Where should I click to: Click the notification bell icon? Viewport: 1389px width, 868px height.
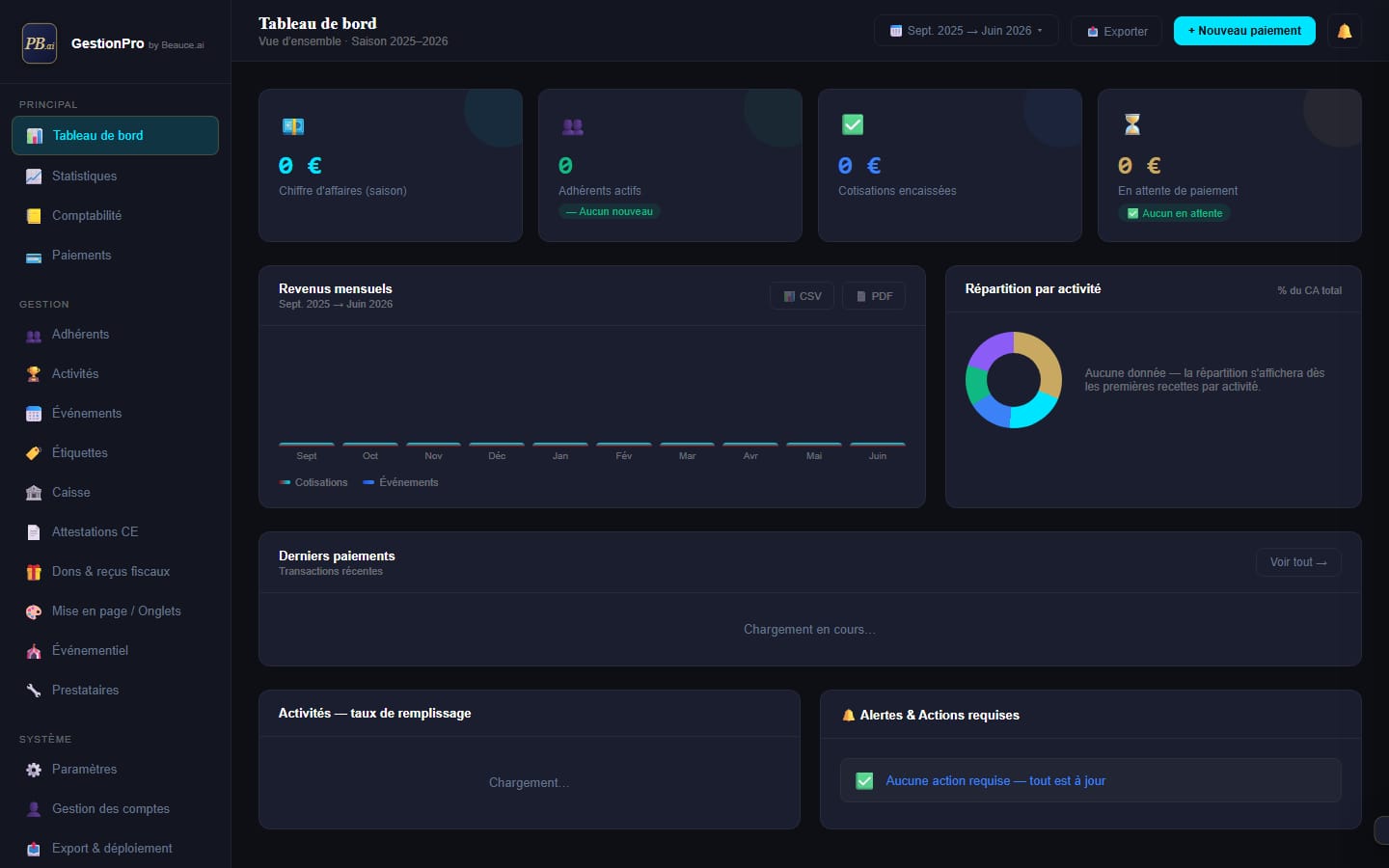[1344, 31]
